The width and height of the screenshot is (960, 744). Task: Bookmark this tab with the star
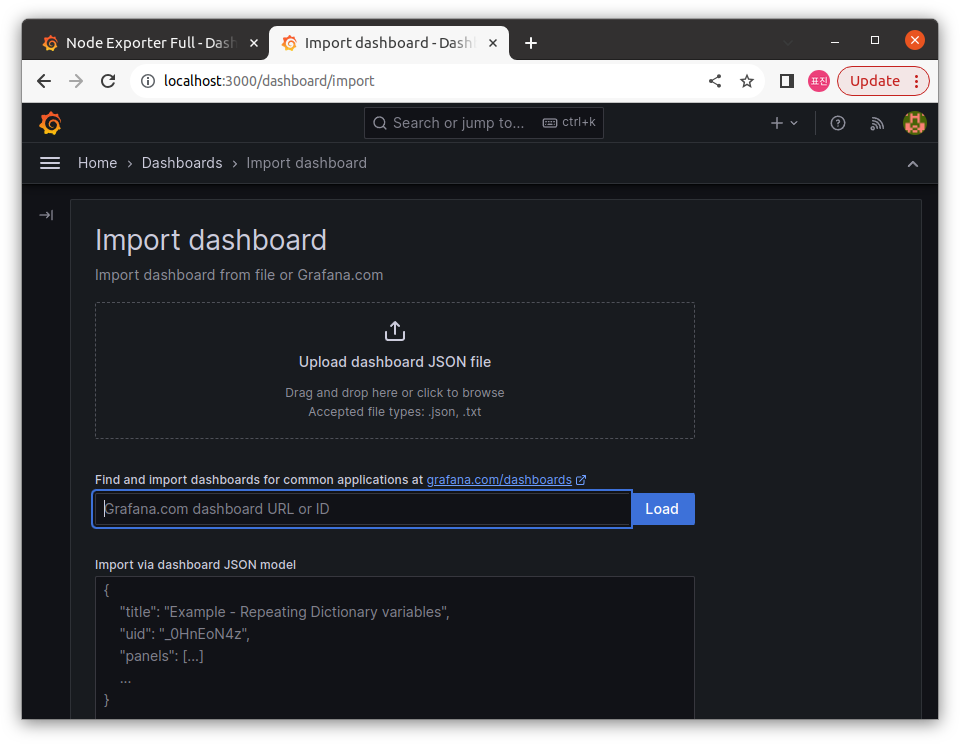(x=746, y=81)
